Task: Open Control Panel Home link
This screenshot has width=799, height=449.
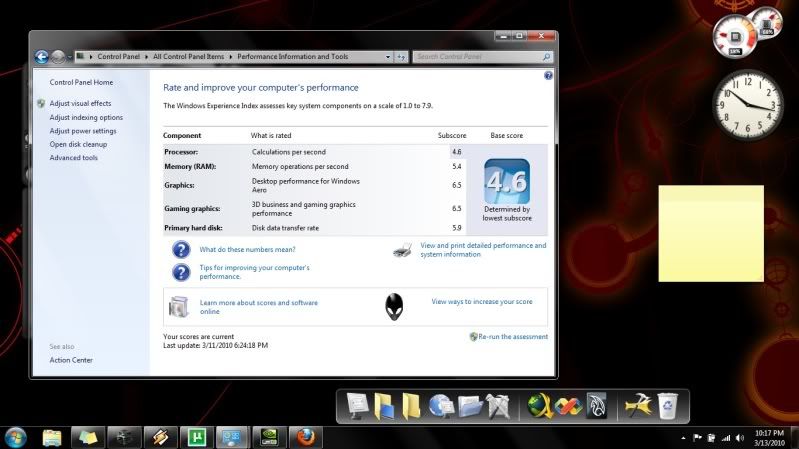Action: (x=81, y=82)
